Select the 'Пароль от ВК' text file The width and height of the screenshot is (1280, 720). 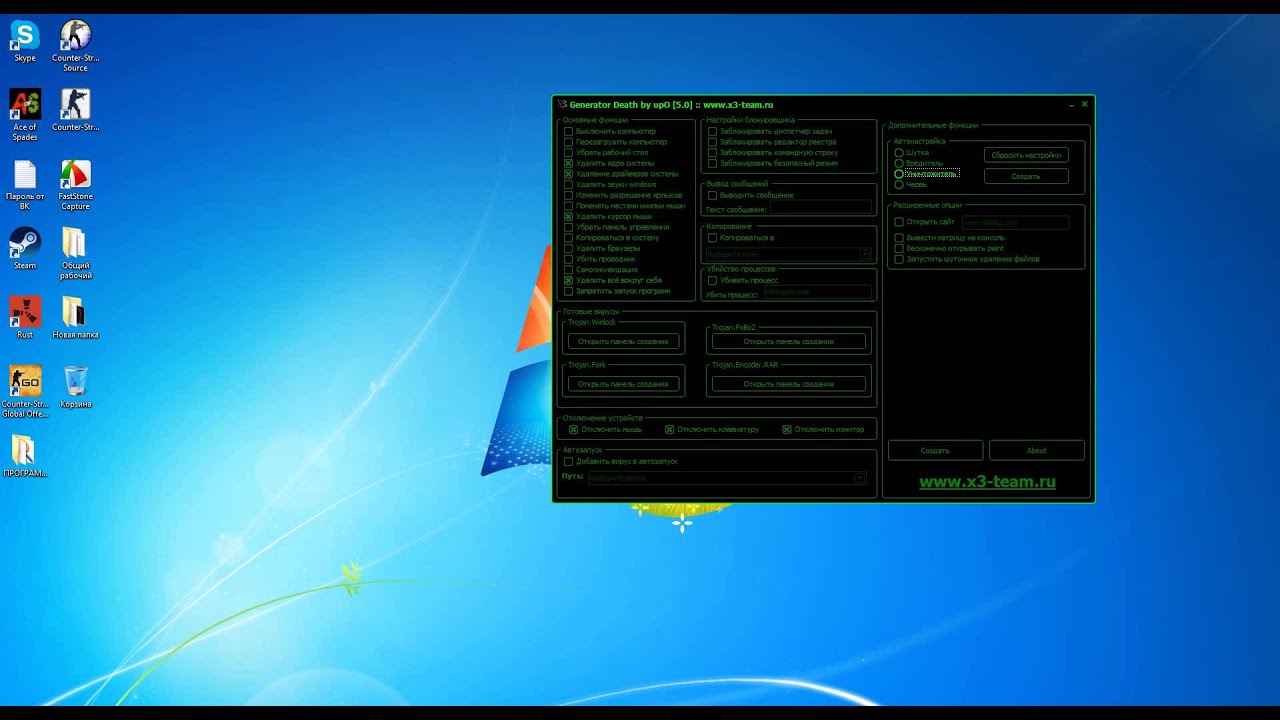click(x=25, y=185)
